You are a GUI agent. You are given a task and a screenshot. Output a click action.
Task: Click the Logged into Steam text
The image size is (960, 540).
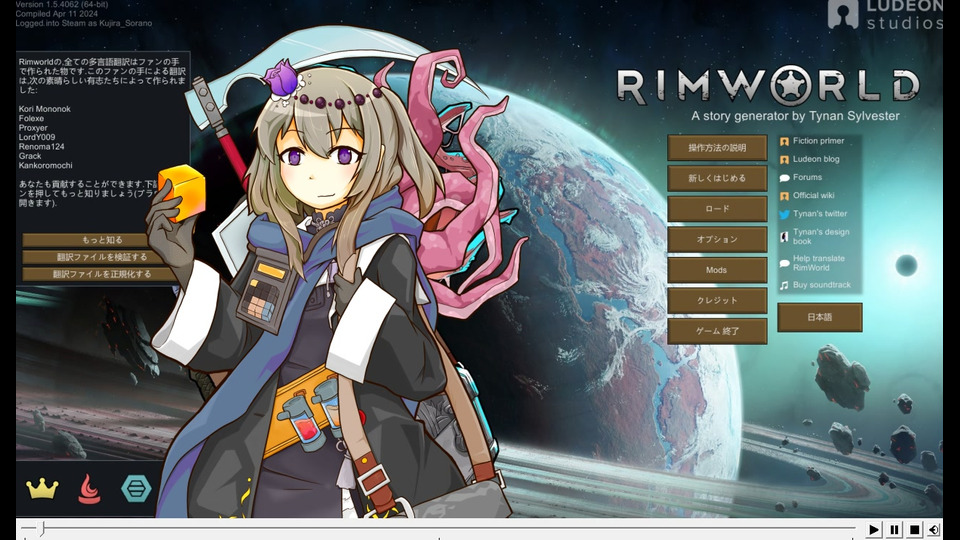tap(84, 23)
